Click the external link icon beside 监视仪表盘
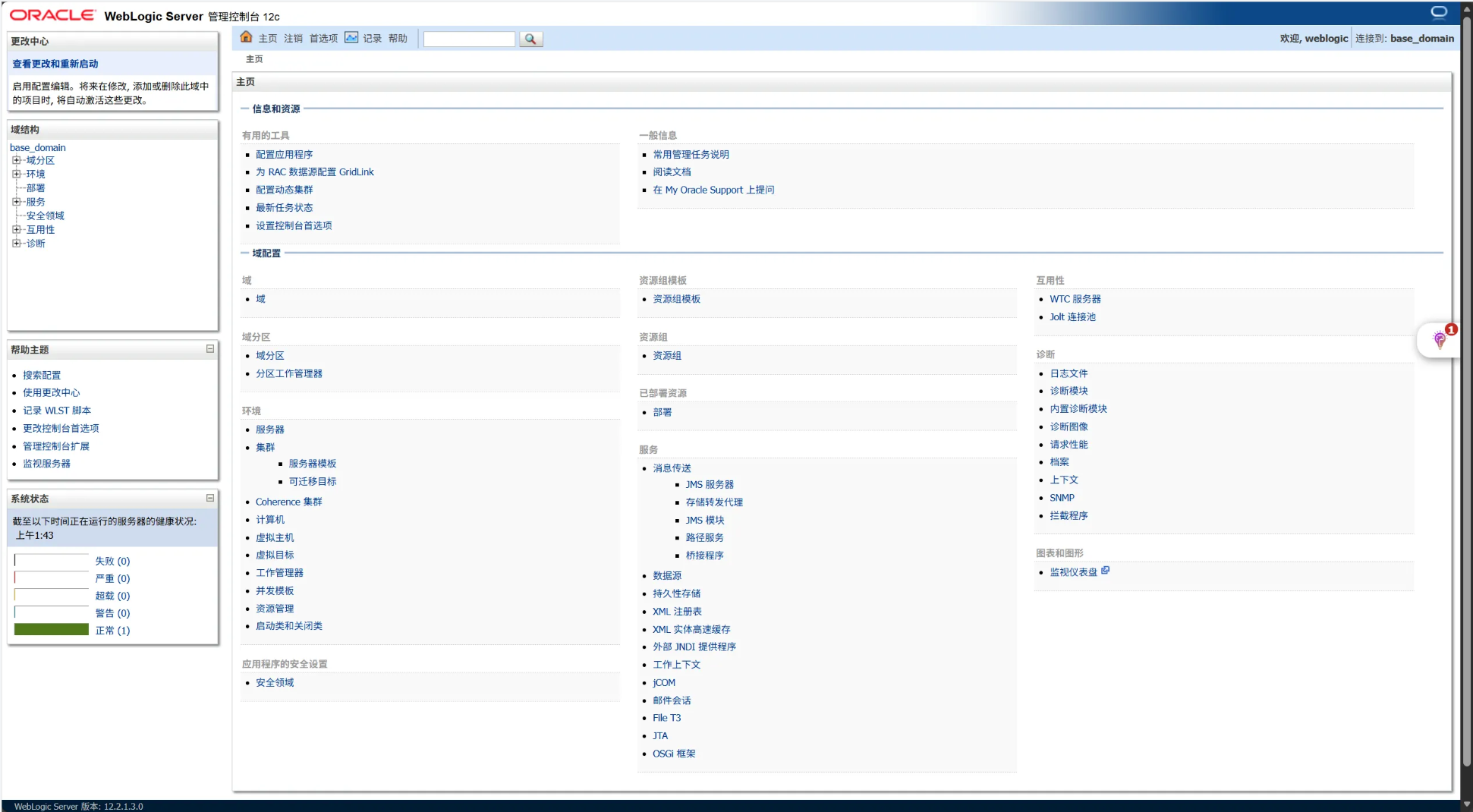The image size is (1473, 812). [x=1106, y=571]
